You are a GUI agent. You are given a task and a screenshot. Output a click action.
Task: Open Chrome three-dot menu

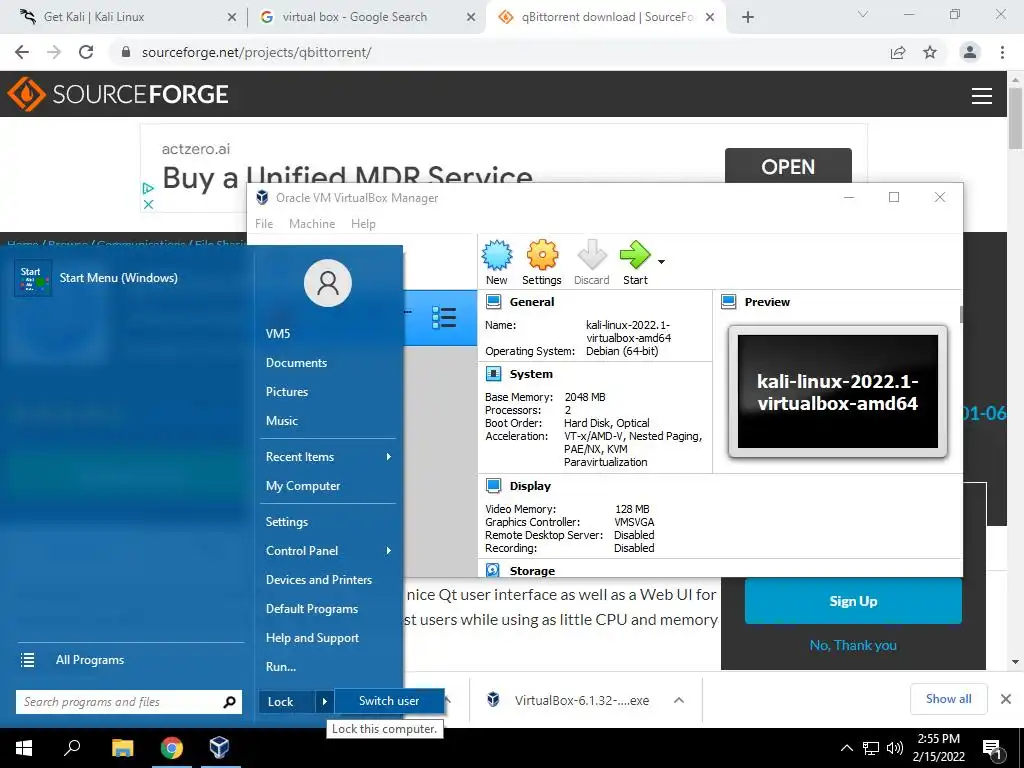1002,52
